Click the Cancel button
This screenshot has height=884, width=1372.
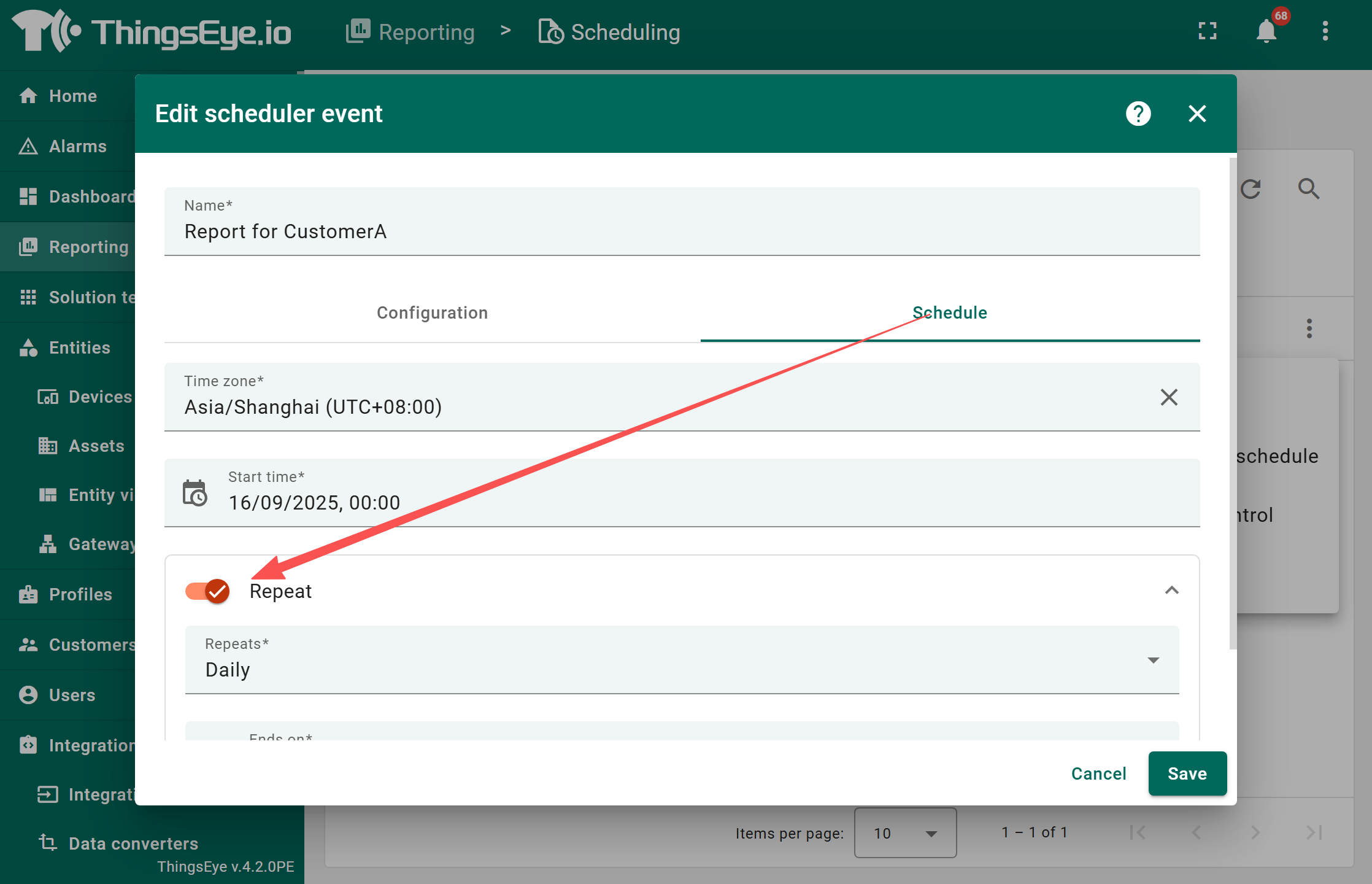coord(1098,773)
